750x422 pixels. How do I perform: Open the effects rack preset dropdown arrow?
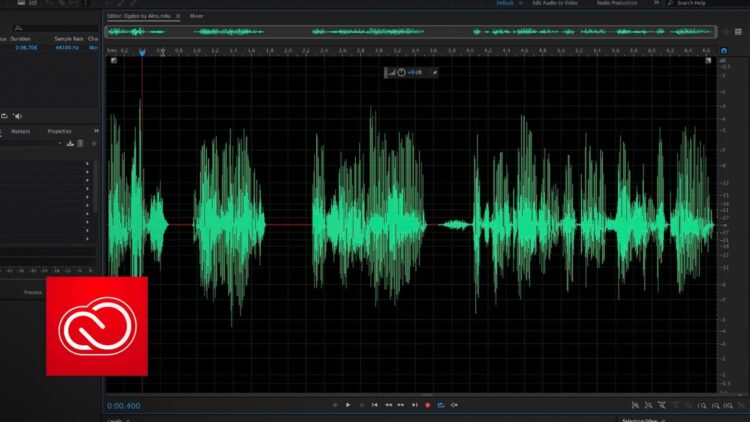[x=60, y=143]
